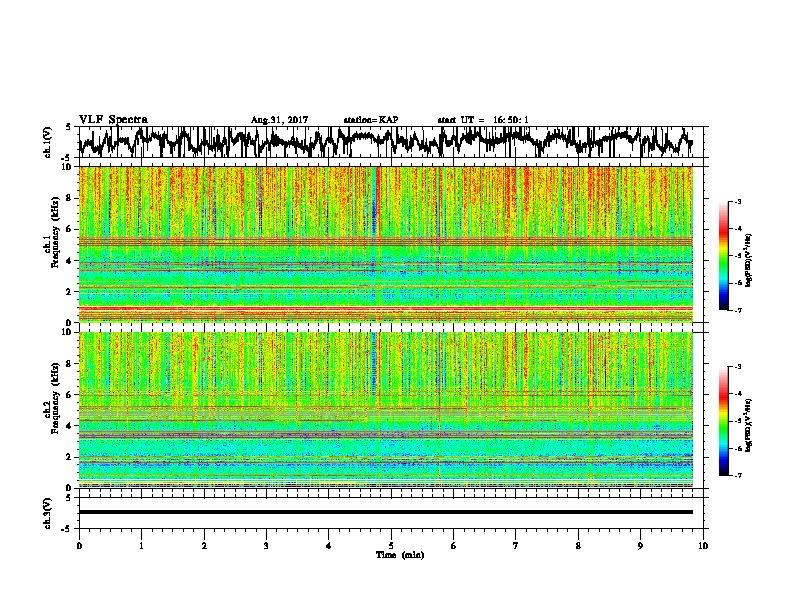Click time axis tick label '3'
This screenshot has width=792, height=612.
(266, 546)
